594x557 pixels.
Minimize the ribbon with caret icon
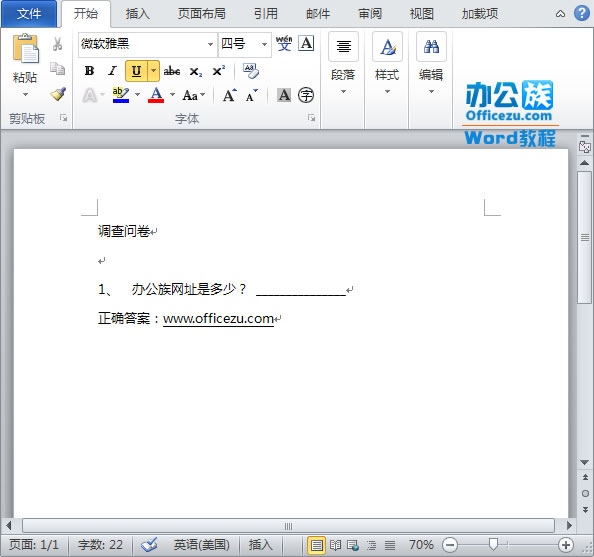560,14
